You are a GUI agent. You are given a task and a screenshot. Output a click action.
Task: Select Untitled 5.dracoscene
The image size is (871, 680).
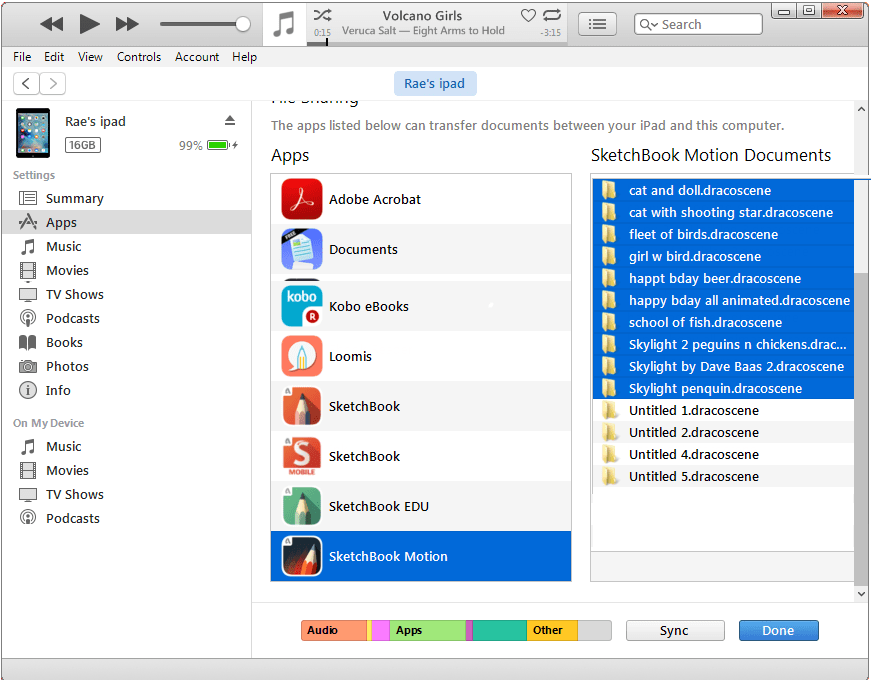tap(723, 476)
